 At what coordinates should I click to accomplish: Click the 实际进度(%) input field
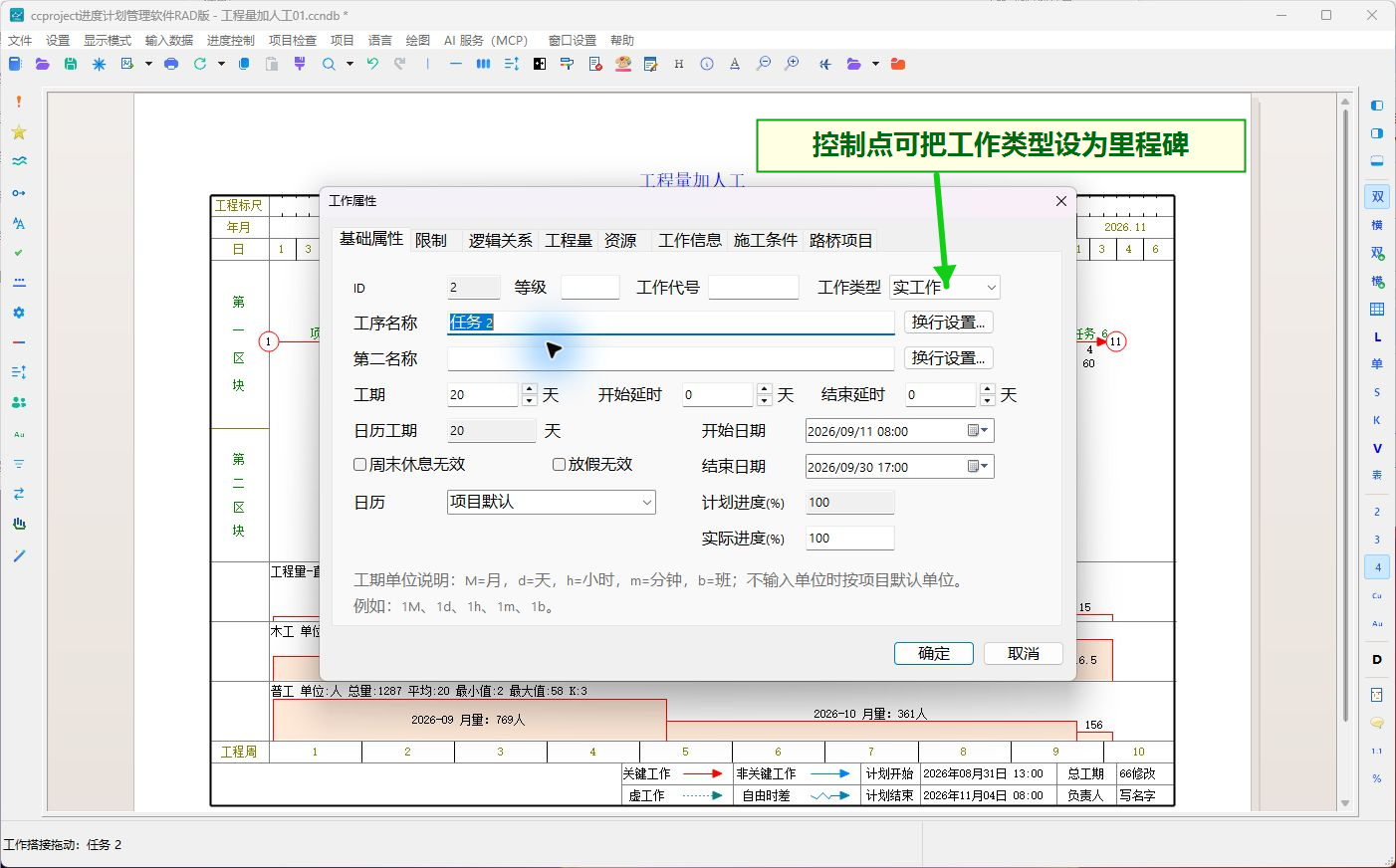click(x=849, y=539)
